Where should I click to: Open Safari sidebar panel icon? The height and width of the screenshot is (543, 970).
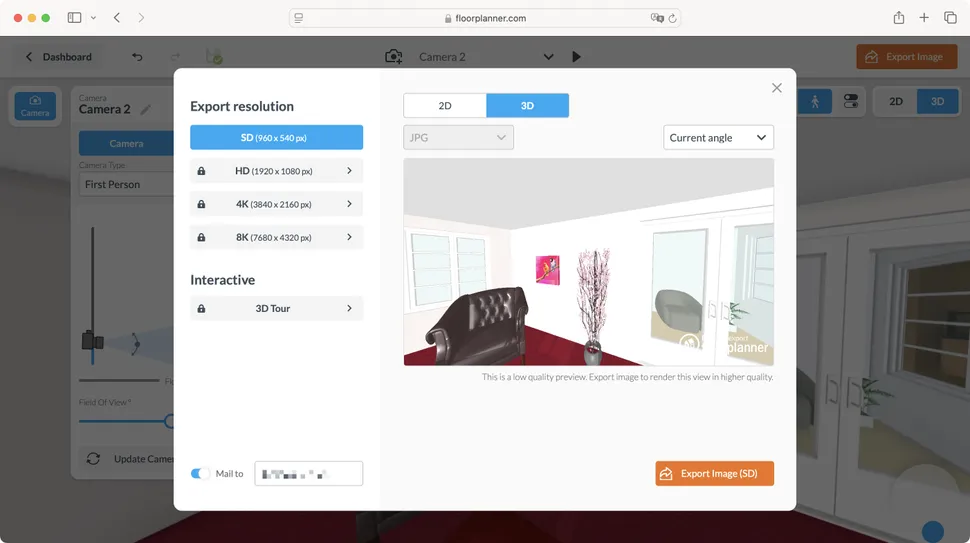point(74,18)
